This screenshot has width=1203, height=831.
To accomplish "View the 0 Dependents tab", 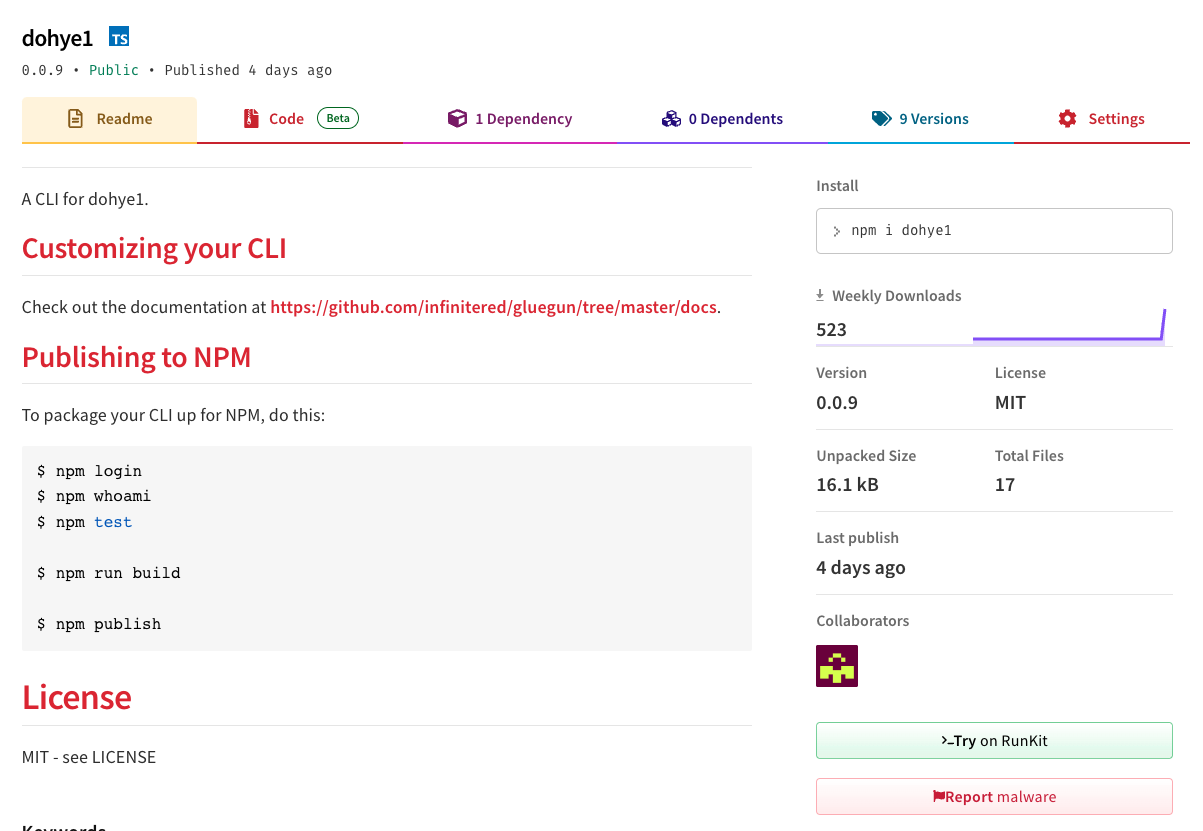I will click(x=722, y=119).
